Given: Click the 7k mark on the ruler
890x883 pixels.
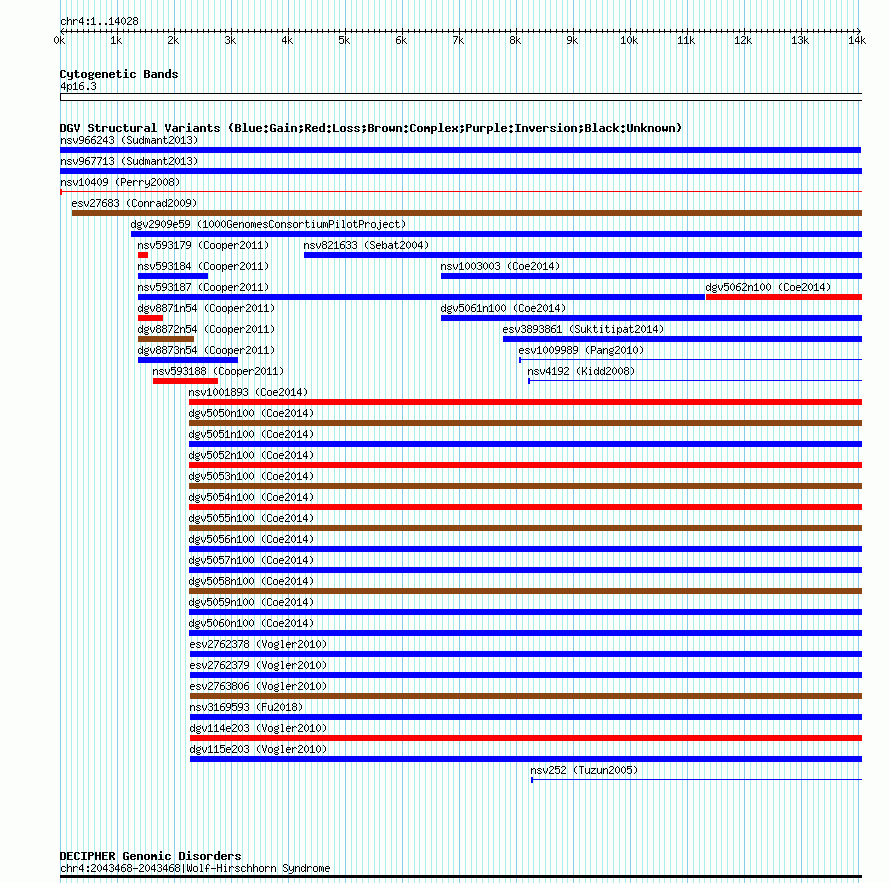Looking at the screenshot, I should click(x=458, y=40).
